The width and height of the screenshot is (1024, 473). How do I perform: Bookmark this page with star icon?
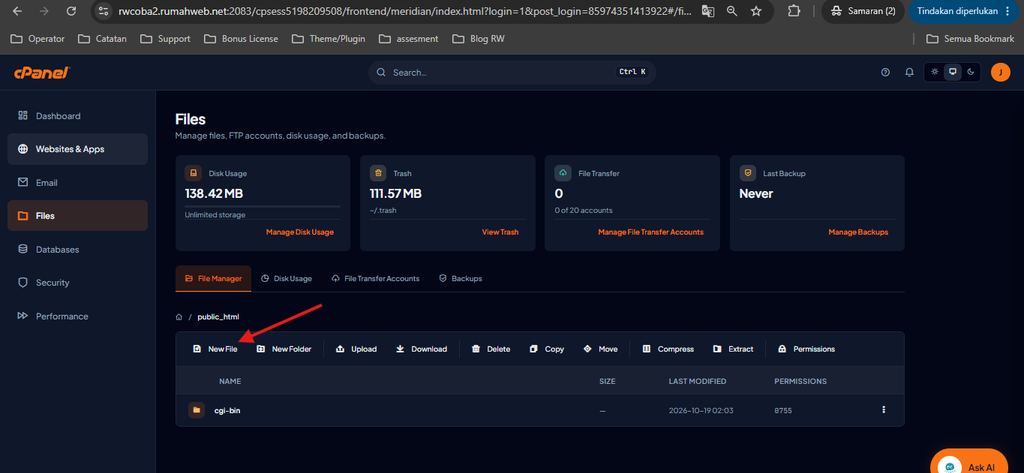pos(756,11)
